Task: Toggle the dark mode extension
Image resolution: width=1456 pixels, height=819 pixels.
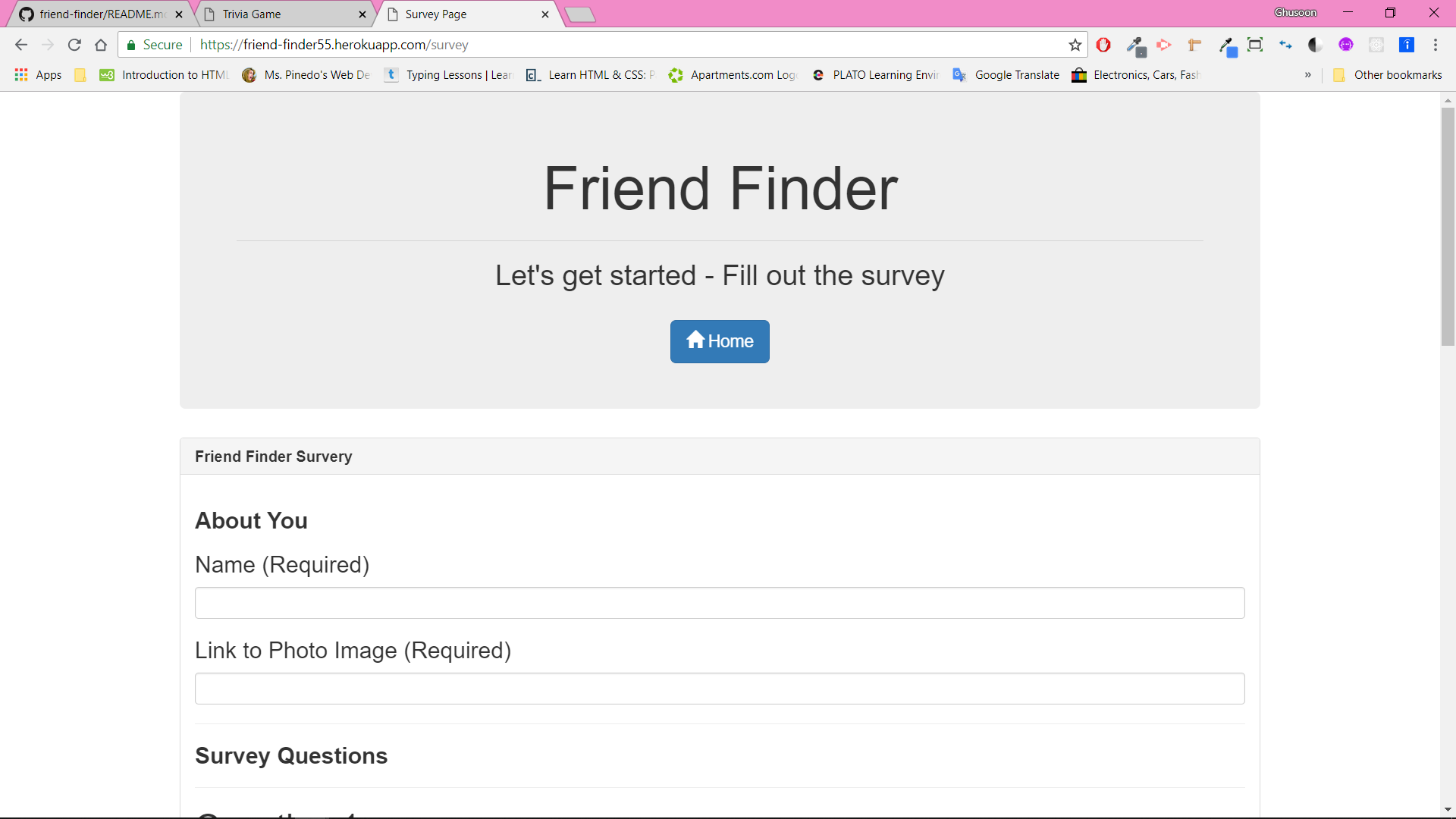Action: pyautogui.click(x=1315, y=45)
